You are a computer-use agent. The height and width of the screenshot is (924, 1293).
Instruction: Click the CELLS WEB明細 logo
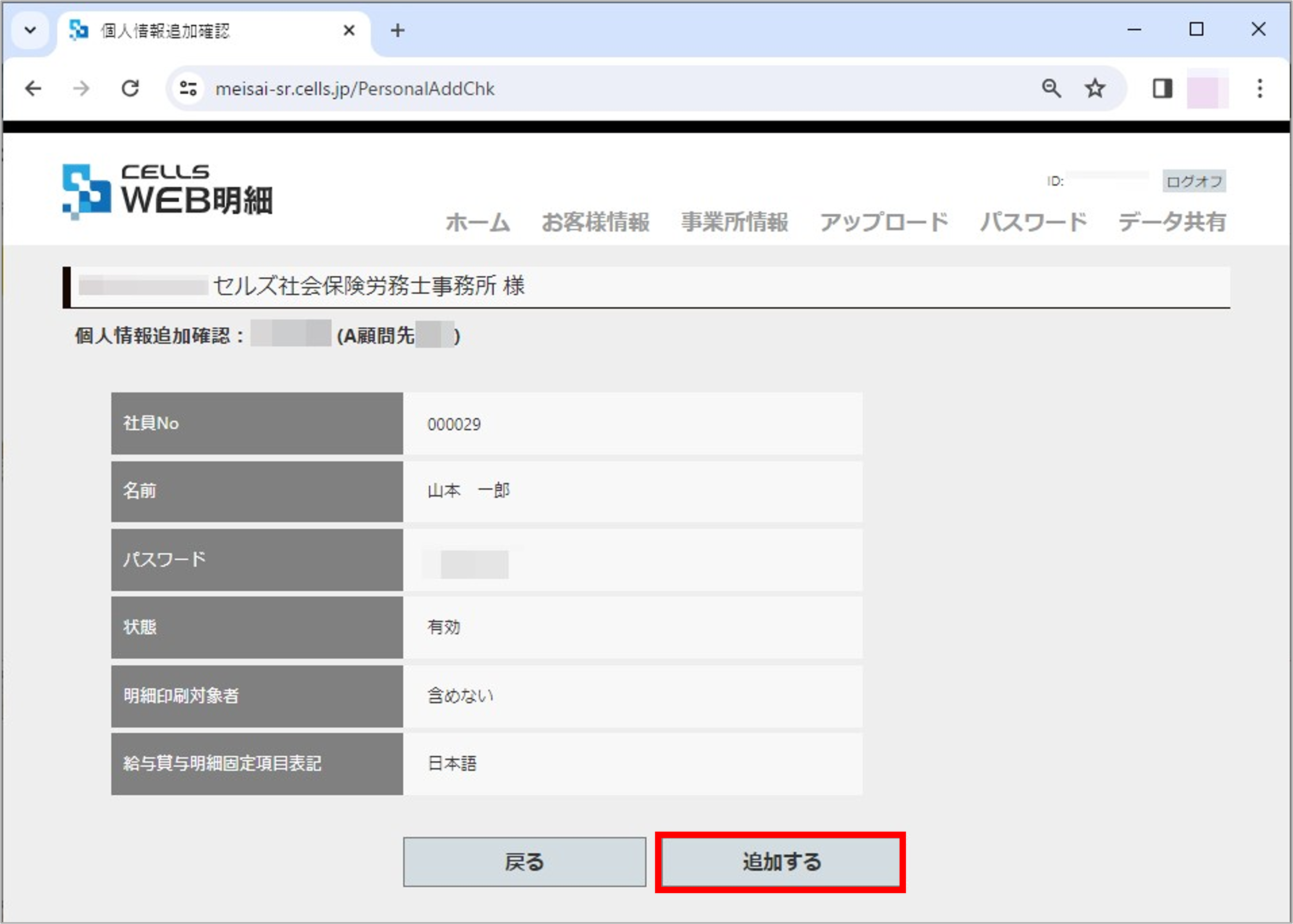tap(167, 191)
